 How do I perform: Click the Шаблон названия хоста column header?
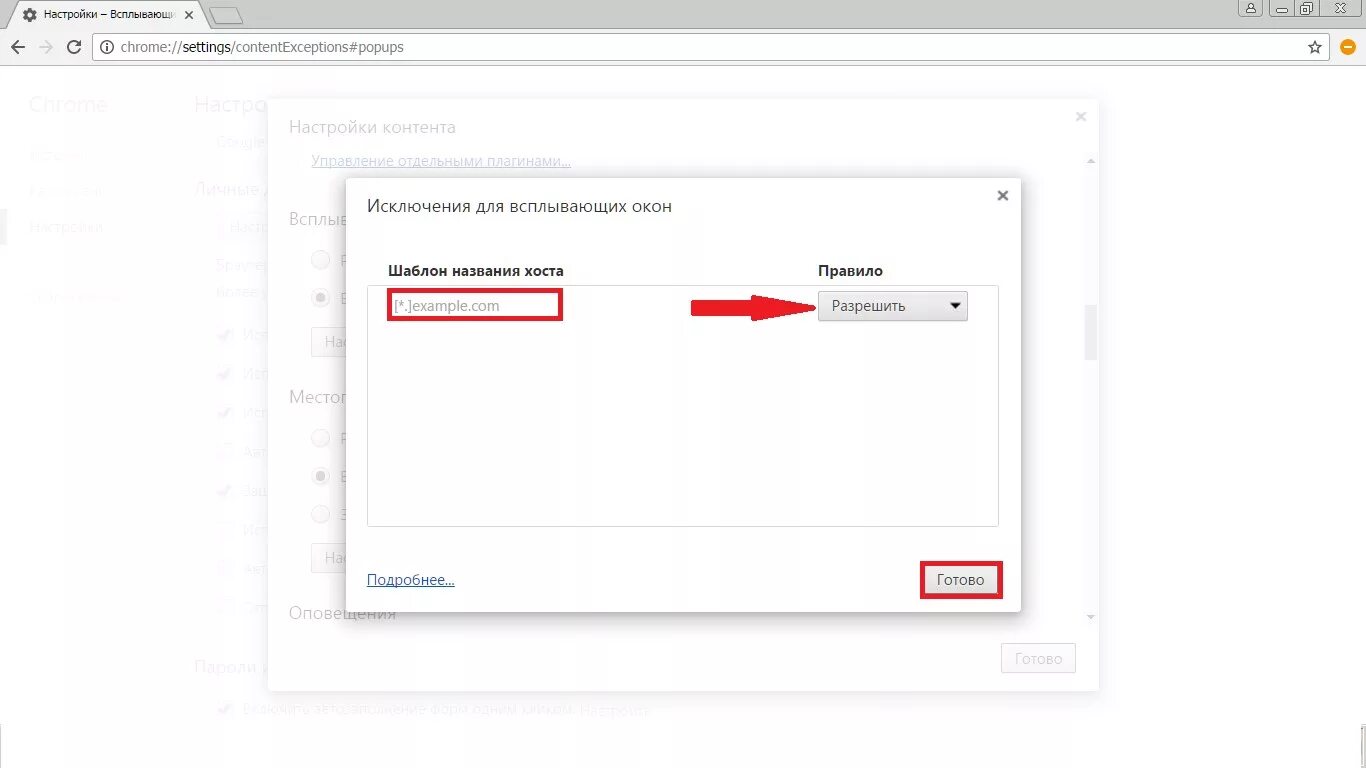(x=476, y=271)
